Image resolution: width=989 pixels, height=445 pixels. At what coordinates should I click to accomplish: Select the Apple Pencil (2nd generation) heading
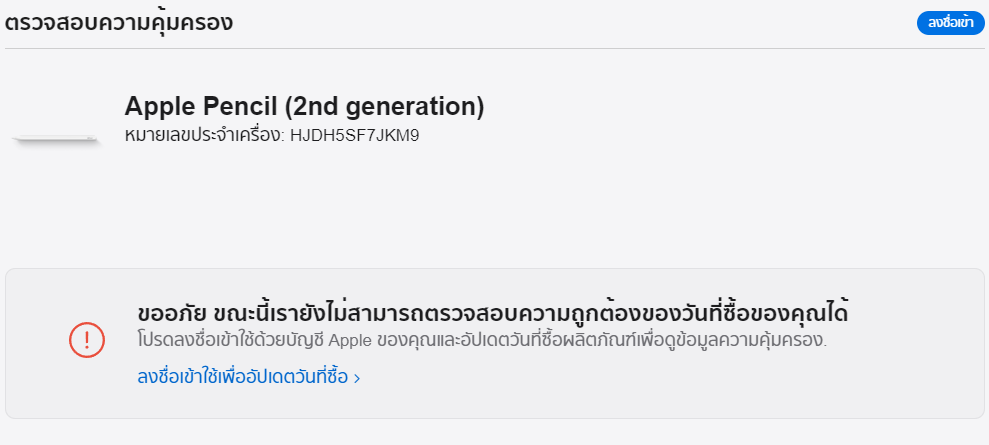304,107
